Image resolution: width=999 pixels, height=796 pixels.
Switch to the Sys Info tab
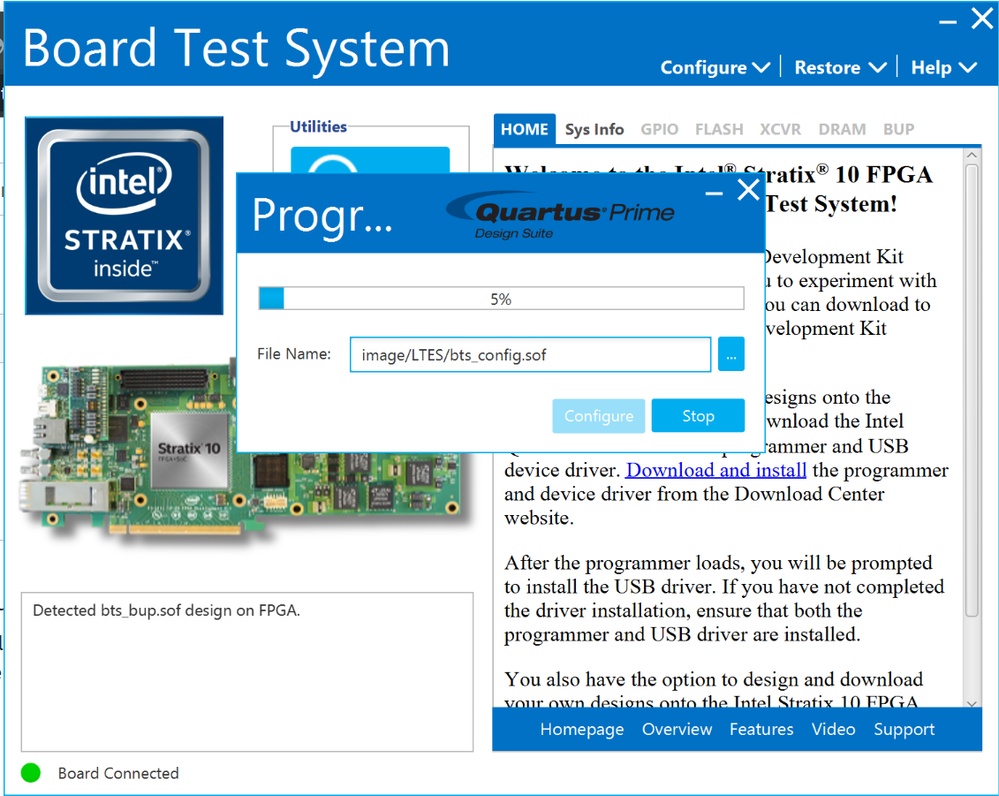pos(594,129)
